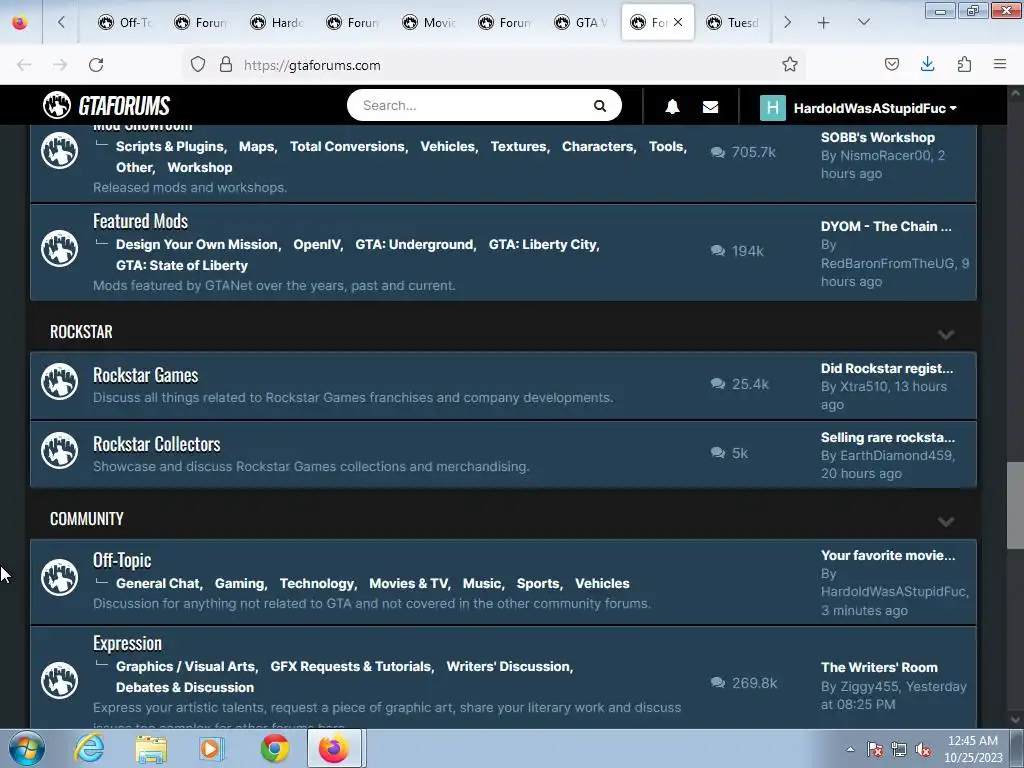Bookmark this page with star icon
Viewport: 1024px width, 768px height.
pyautogui.click(x=790, y=64)
